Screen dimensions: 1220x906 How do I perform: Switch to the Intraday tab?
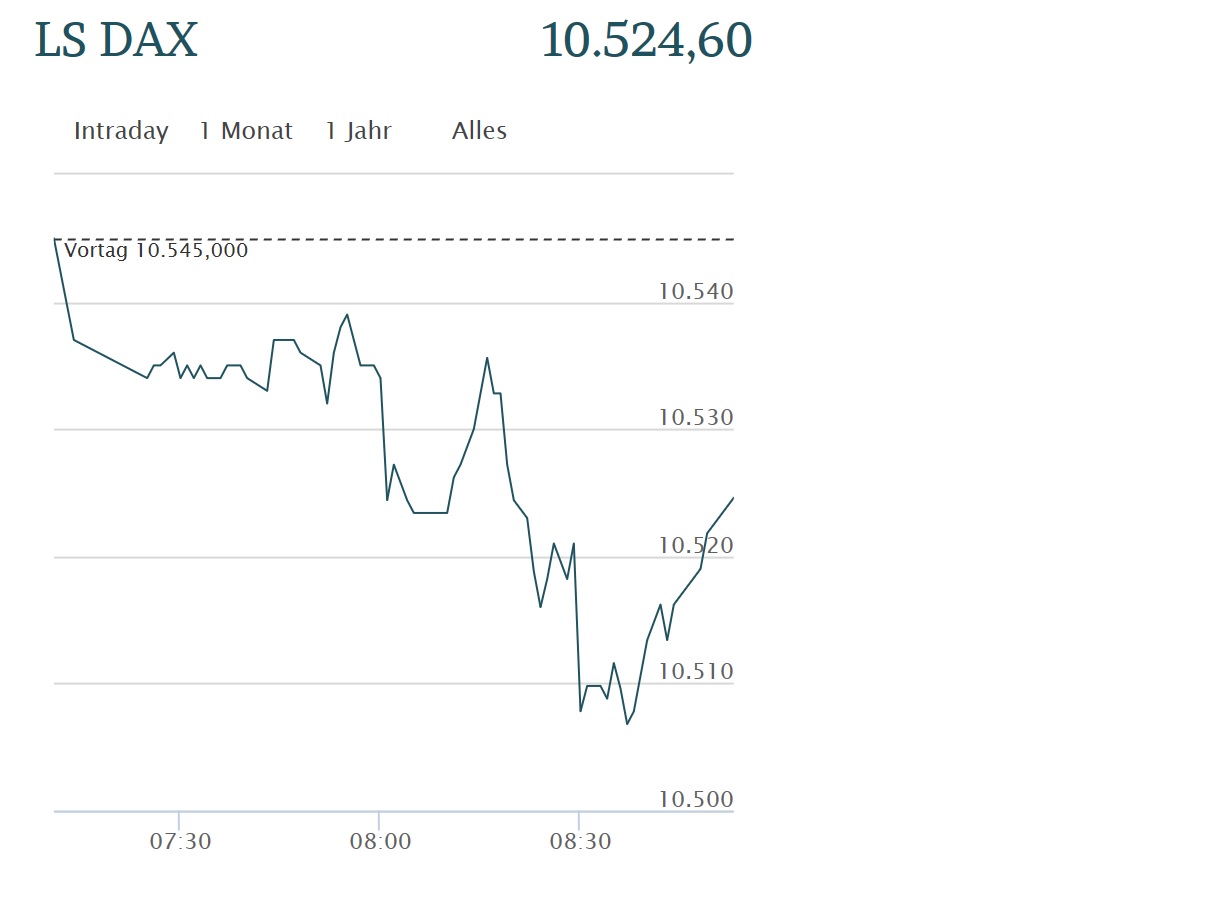coord(120,130)
